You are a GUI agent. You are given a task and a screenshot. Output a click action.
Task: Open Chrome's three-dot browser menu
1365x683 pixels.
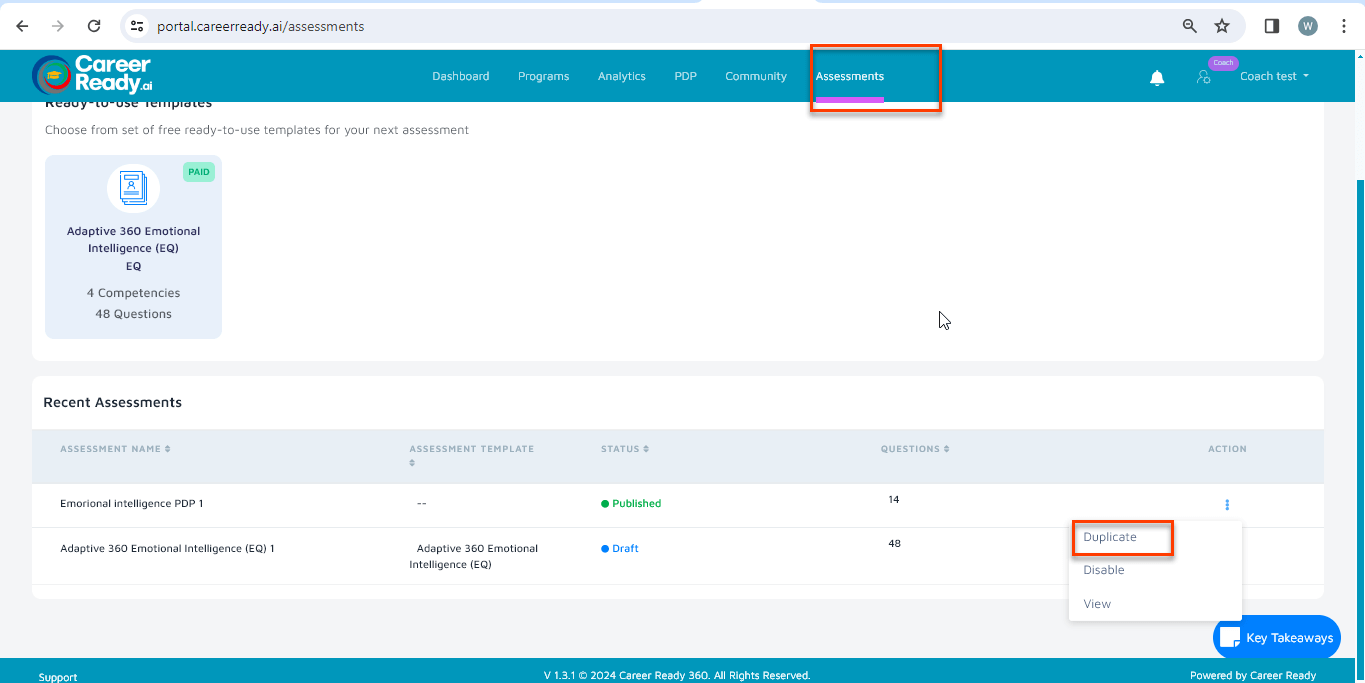(1344, 26)
